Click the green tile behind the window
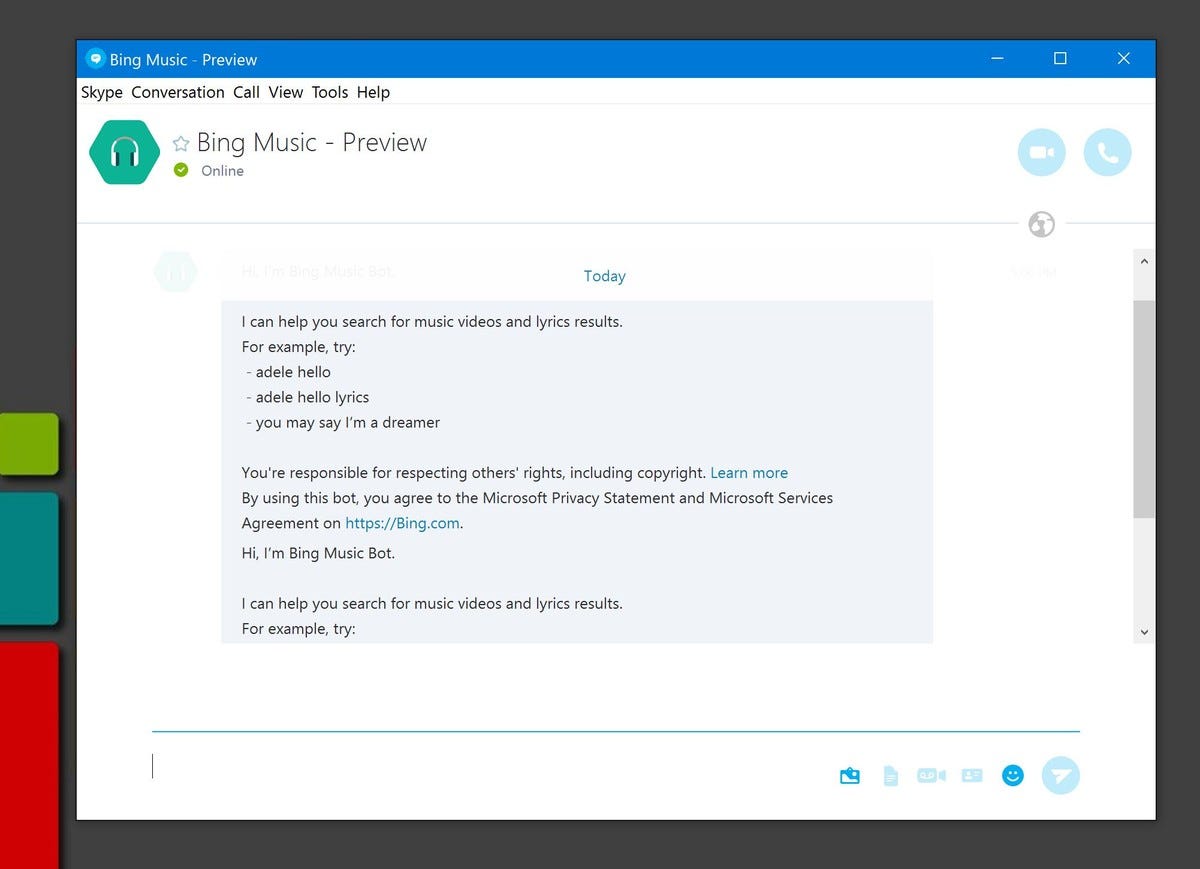Image resolution: width=1200 pixels, height=869 pixels. pyautogui.click(x=29, y=443)
